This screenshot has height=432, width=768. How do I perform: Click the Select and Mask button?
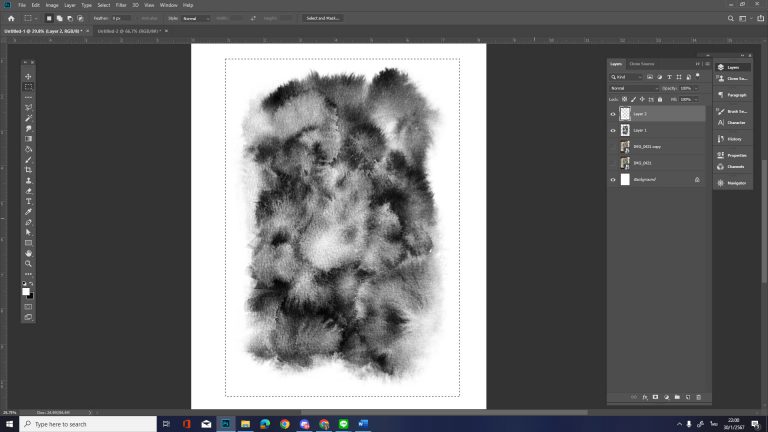click(x=323, y=18)
